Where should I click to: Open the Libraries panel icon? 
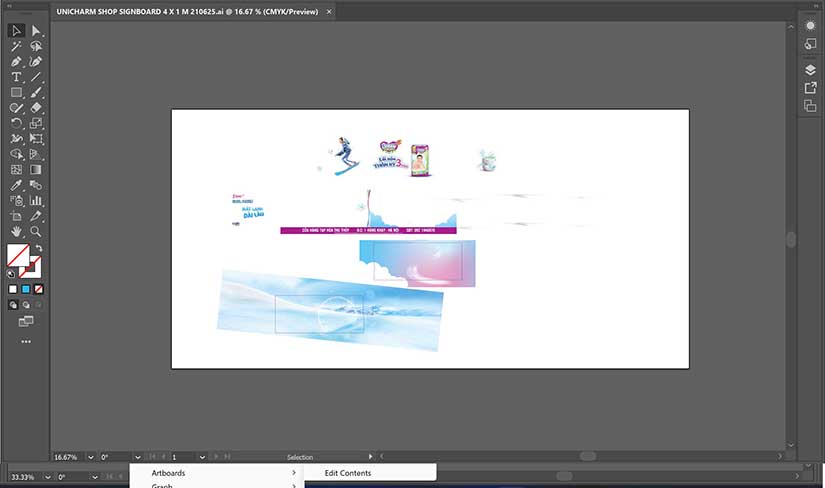(810, 44)
